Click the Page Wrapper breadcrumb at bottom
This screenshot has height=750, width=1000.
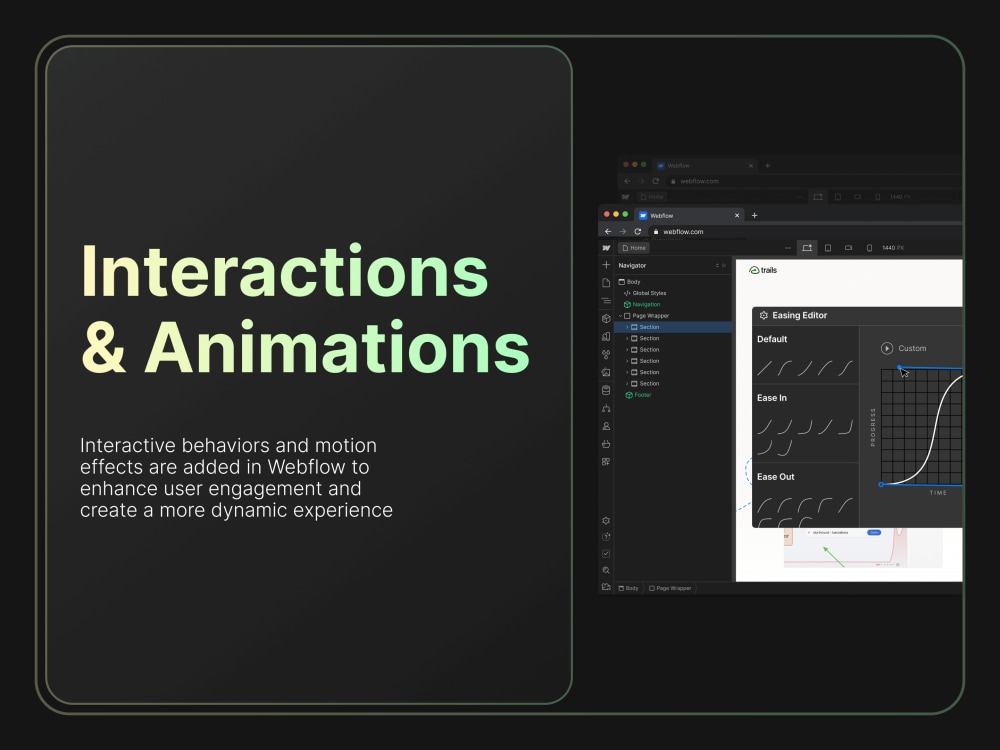coord(670,589)
